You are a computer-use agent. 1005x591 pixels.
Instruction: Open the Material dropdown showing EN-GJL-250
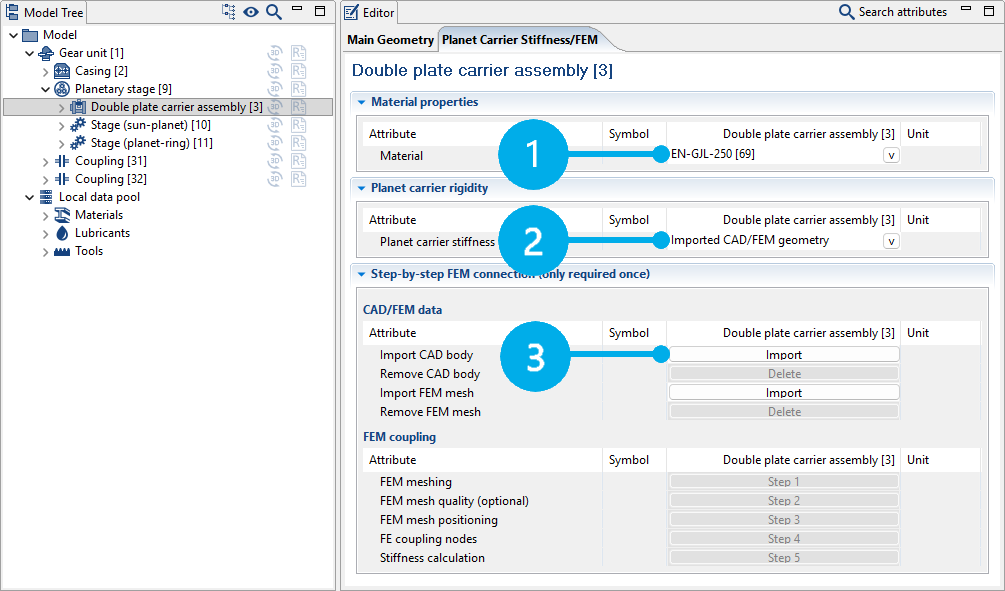[x=891, y=155]
